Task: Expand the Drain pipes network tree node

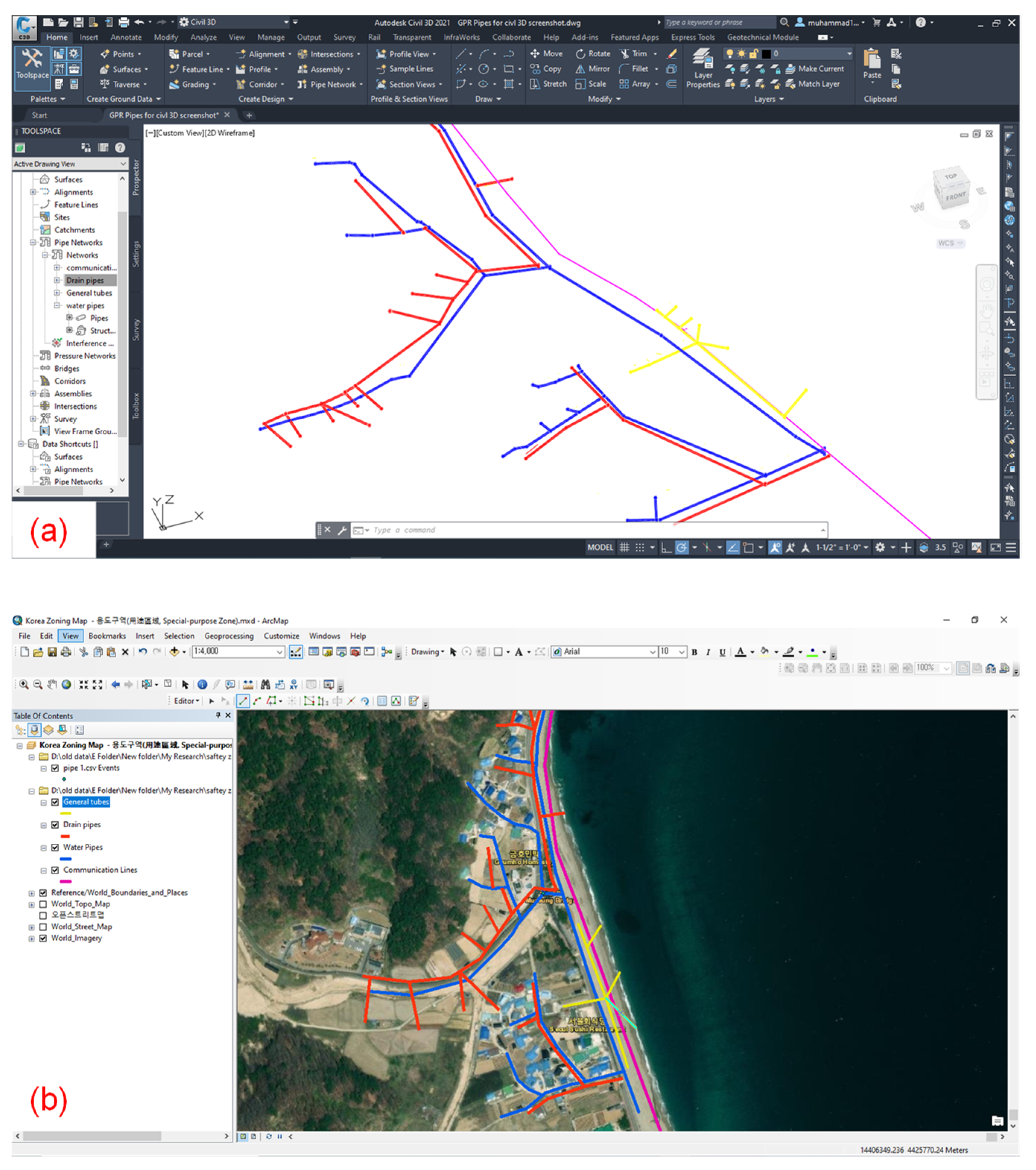Action: coord(57,280)
